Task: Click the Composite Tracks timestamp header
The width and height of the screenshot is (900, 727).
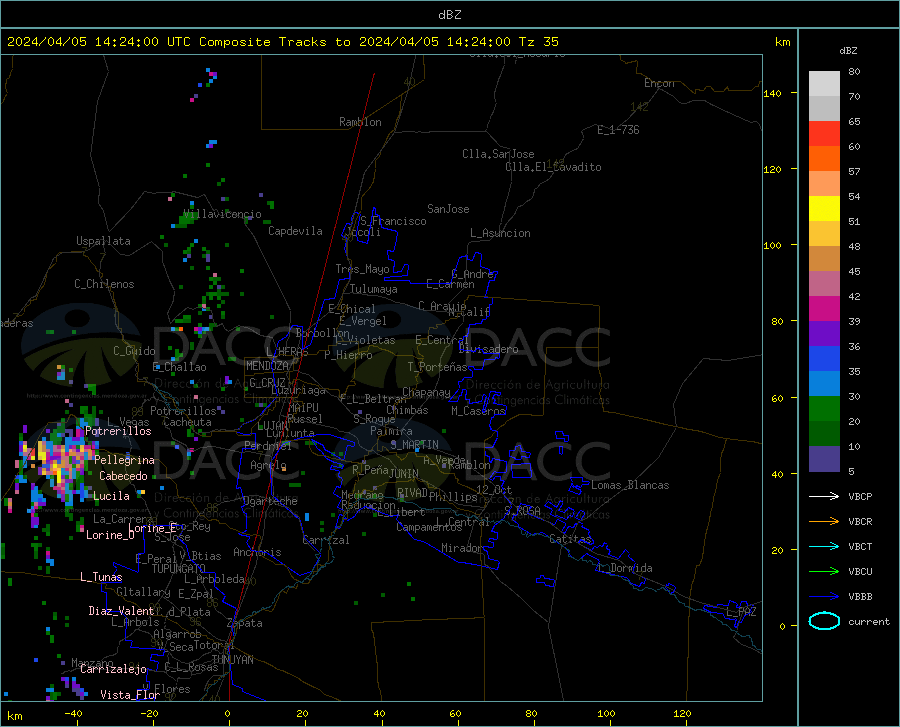Action: pyautogui.click(x=283, y=42)
